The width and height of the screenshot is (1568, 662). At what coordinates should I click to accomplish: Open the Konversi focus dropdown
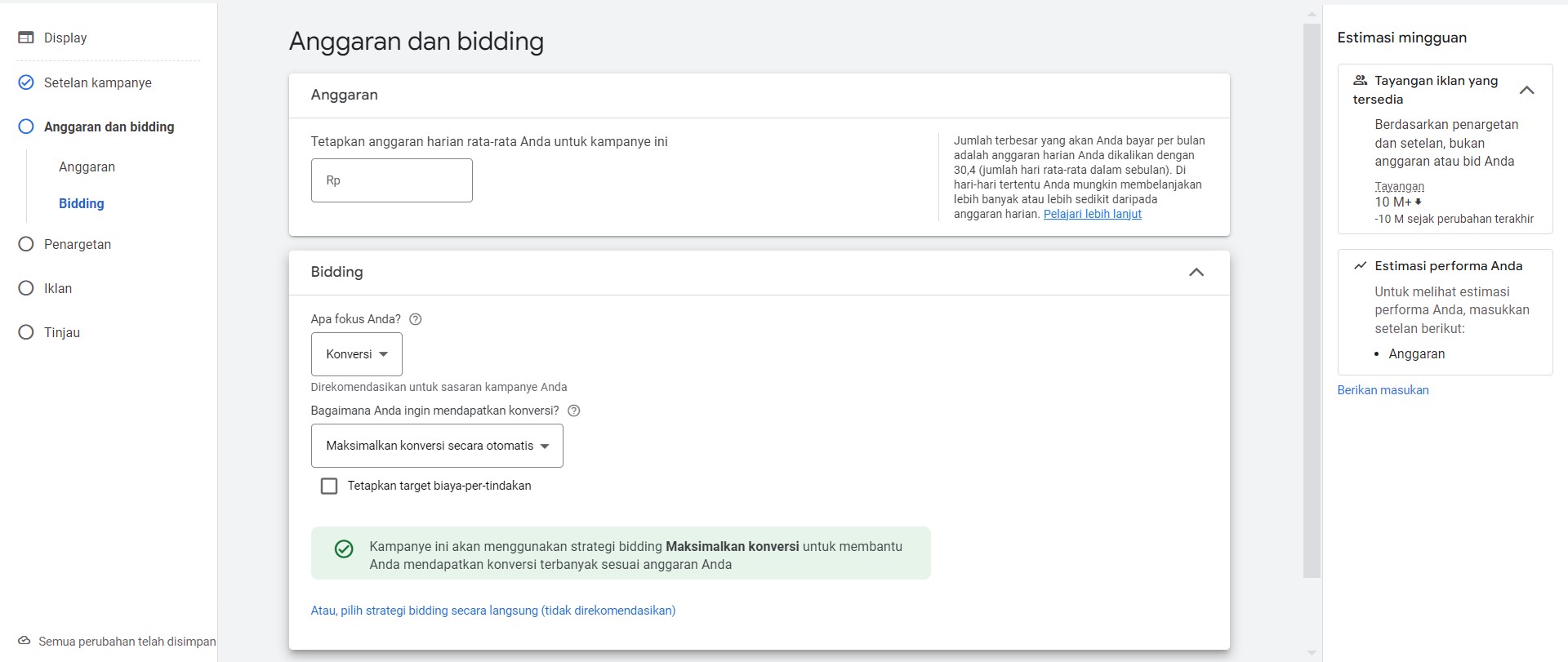[357, 354]
